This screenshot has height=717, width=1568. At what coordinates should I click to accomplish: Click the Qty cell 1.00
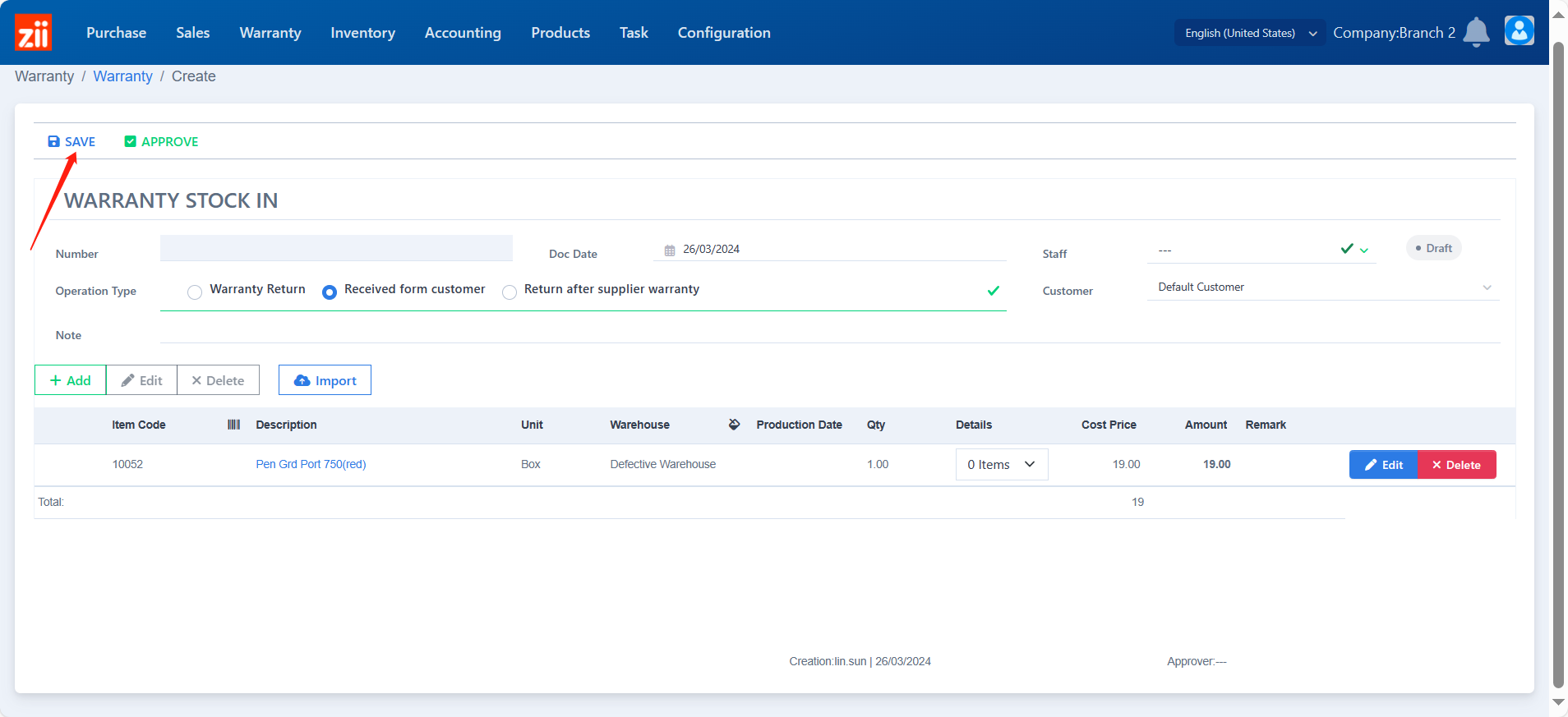(878, 465)
